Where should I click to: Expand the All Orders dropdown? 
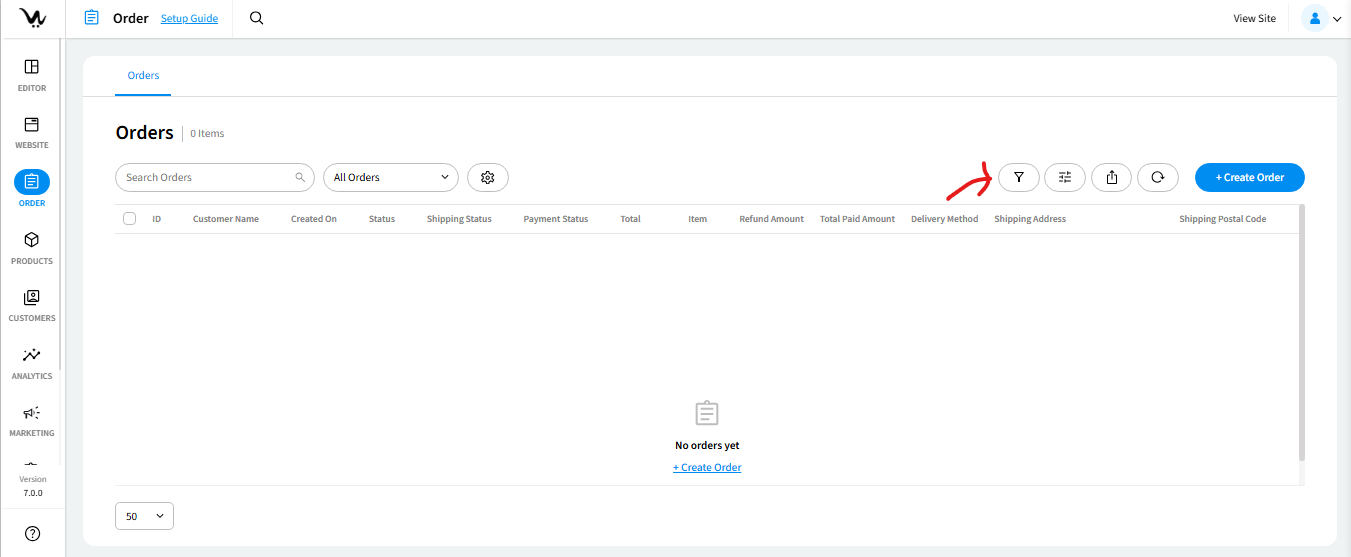click(x=390, y=178)
